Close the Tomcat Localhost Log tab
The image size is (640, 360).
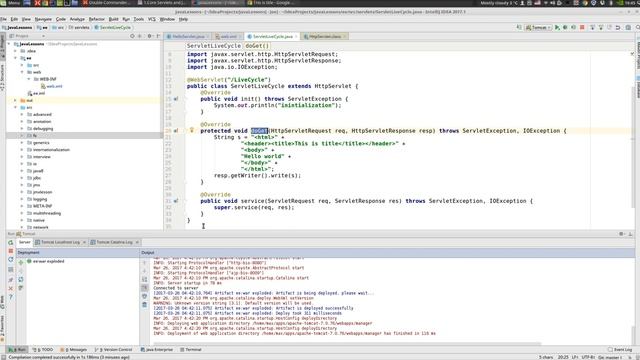[84, 242]
